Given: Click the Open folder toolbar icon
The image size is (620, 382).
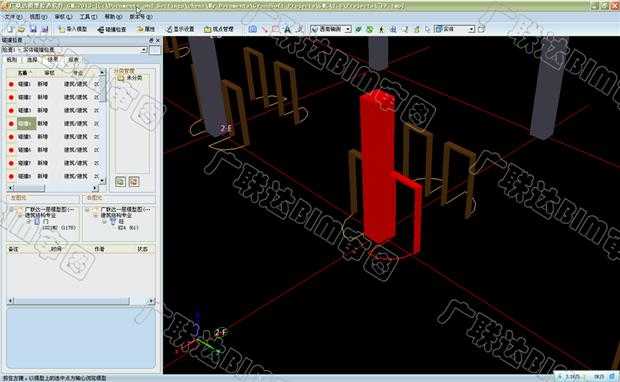Looking at the screenshot, I should click(x=21, y=29).
